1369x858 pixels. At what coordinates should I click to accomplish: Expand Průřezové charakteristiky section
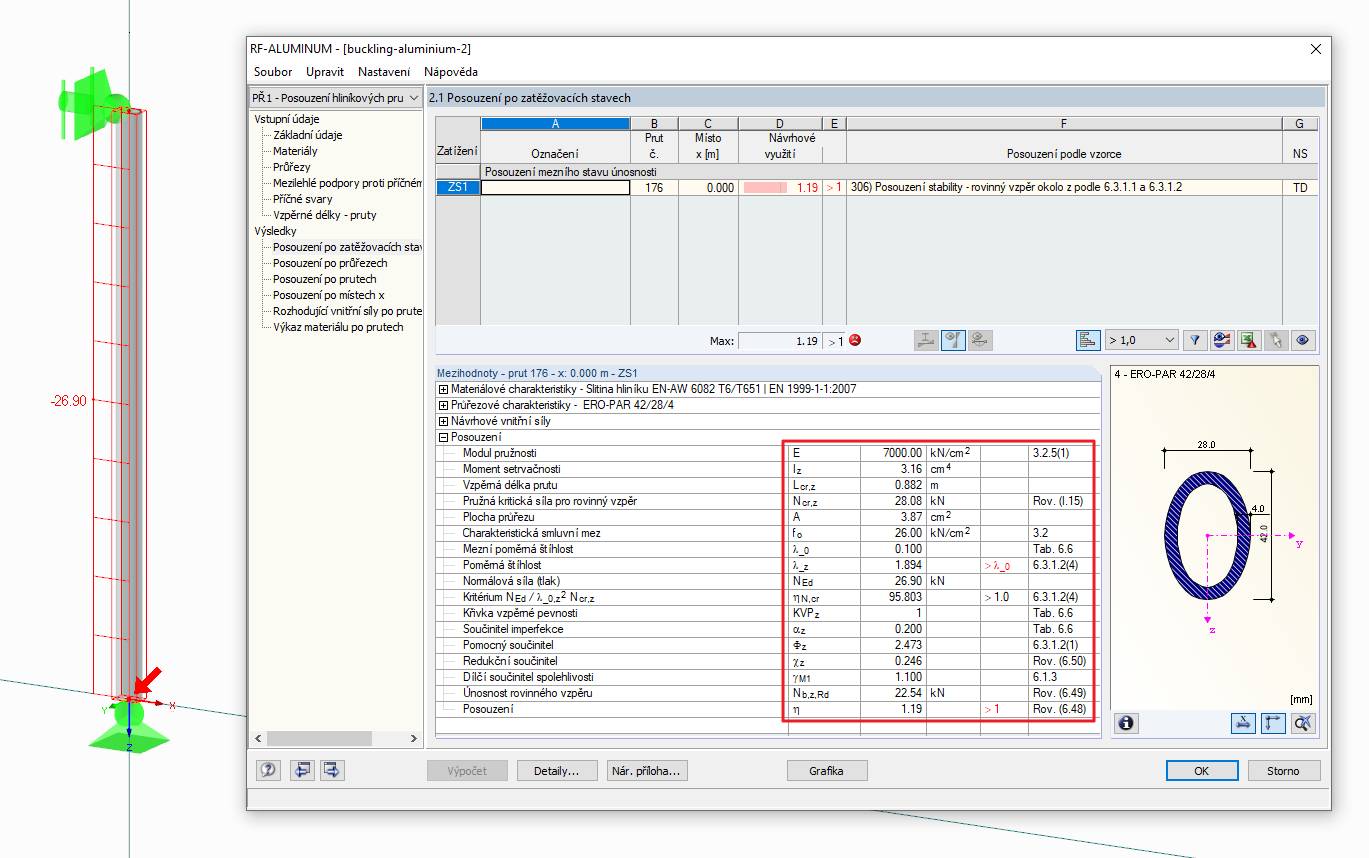pyautogui.click(x=443, y=405)
